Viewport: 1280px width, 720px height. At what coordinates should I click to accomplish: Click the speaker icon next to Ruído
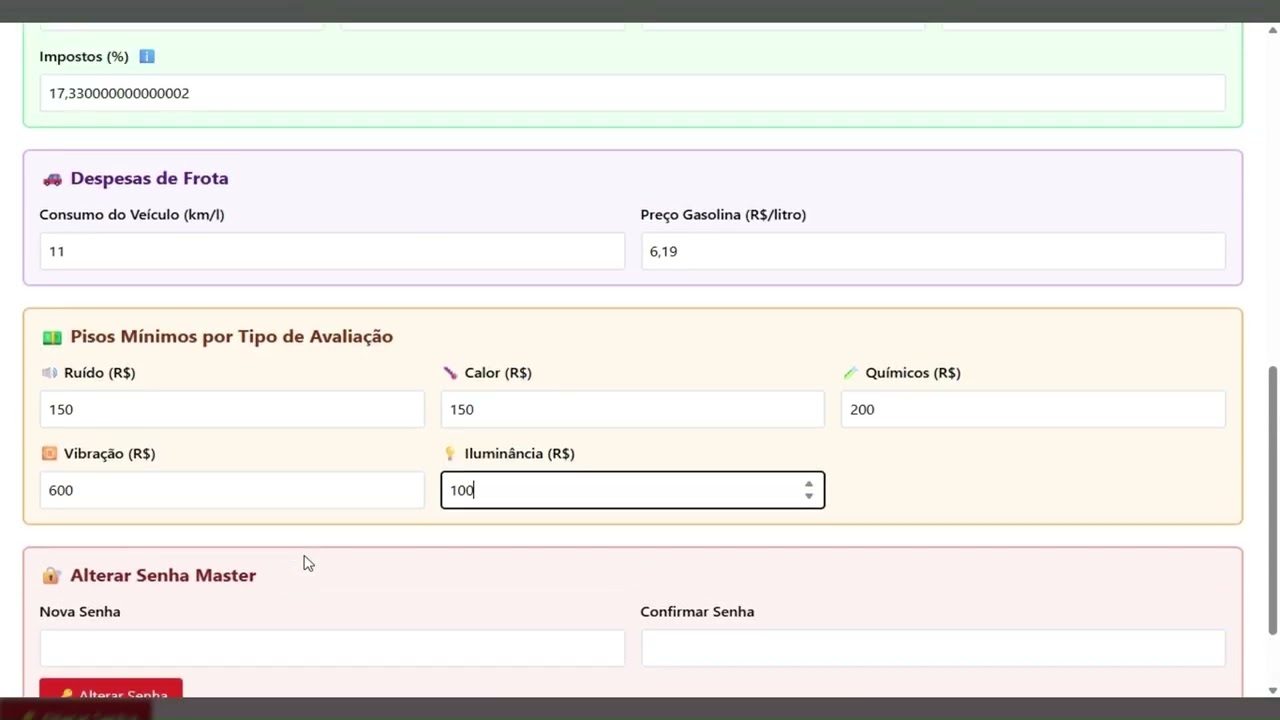coord(49,373)
